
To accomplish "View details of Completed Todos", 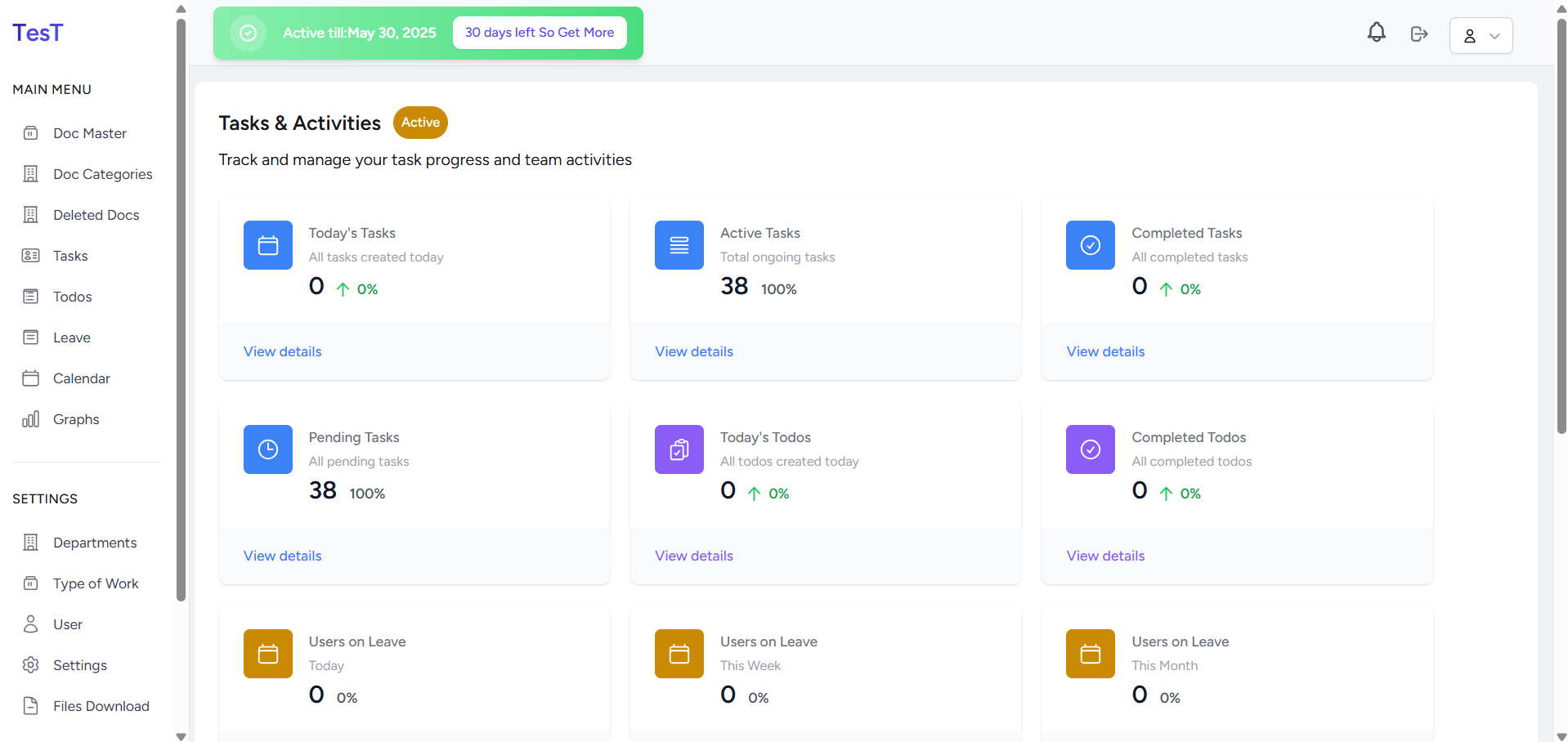I will tap(1105, 556).
